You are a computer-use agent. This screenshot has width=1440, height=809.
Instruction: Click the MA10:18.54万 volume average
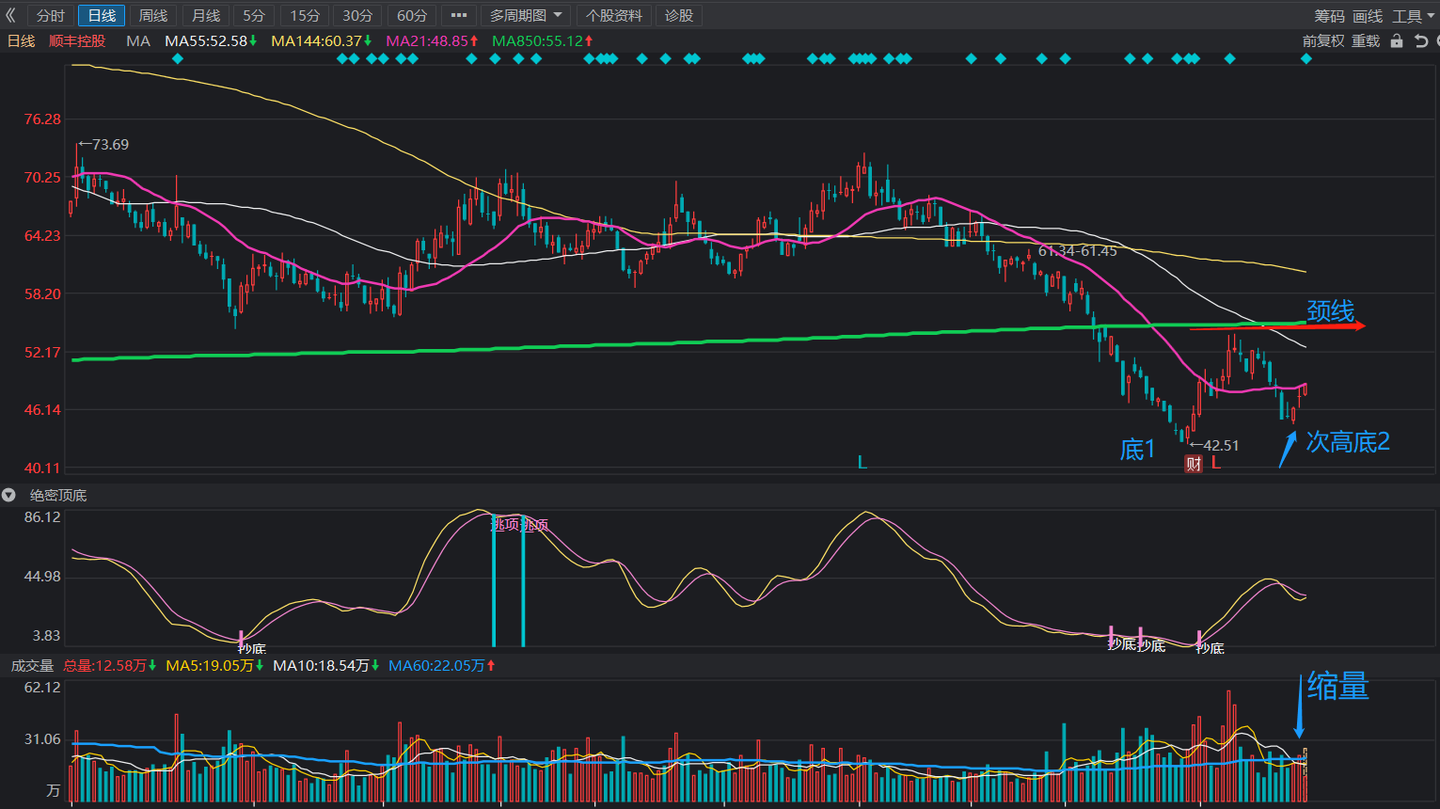[326, 665]
